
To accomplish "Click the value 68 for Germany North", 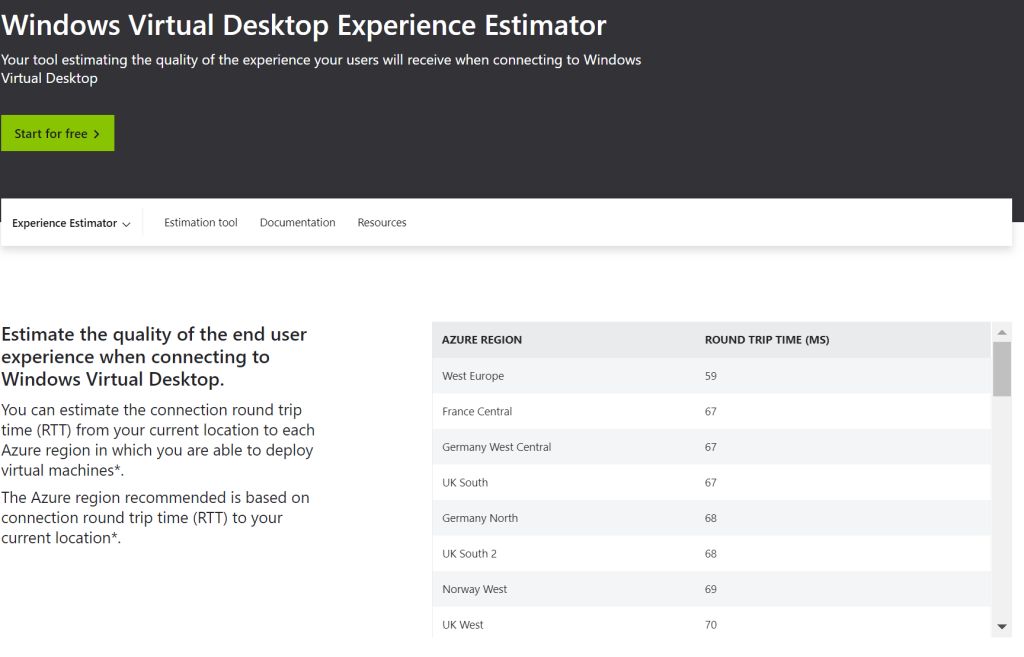I will click(711, 518).
